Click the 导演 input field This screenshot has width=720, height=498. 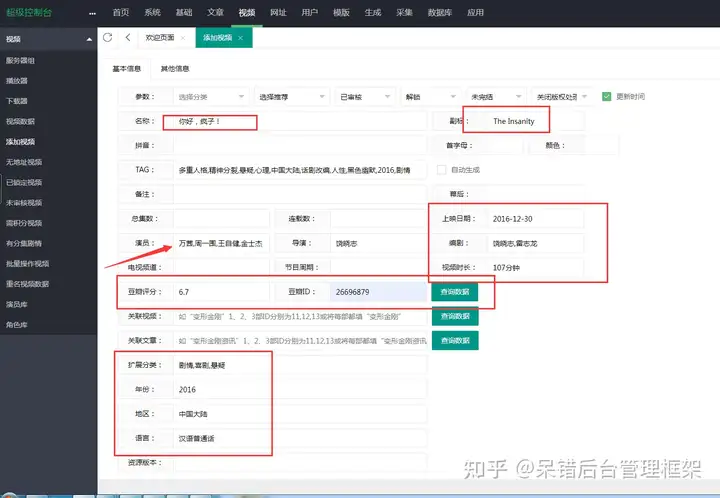379,243
